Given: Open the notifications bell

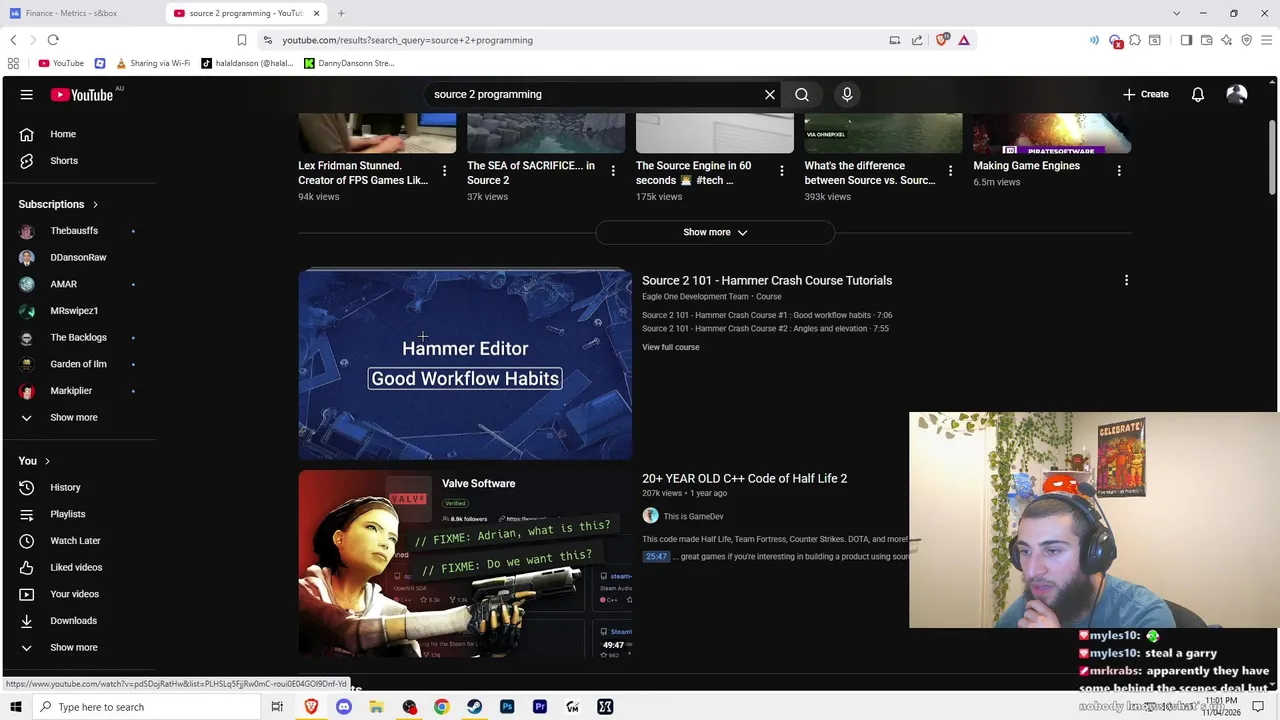Looking at the screenshot, I should 1198,94.
